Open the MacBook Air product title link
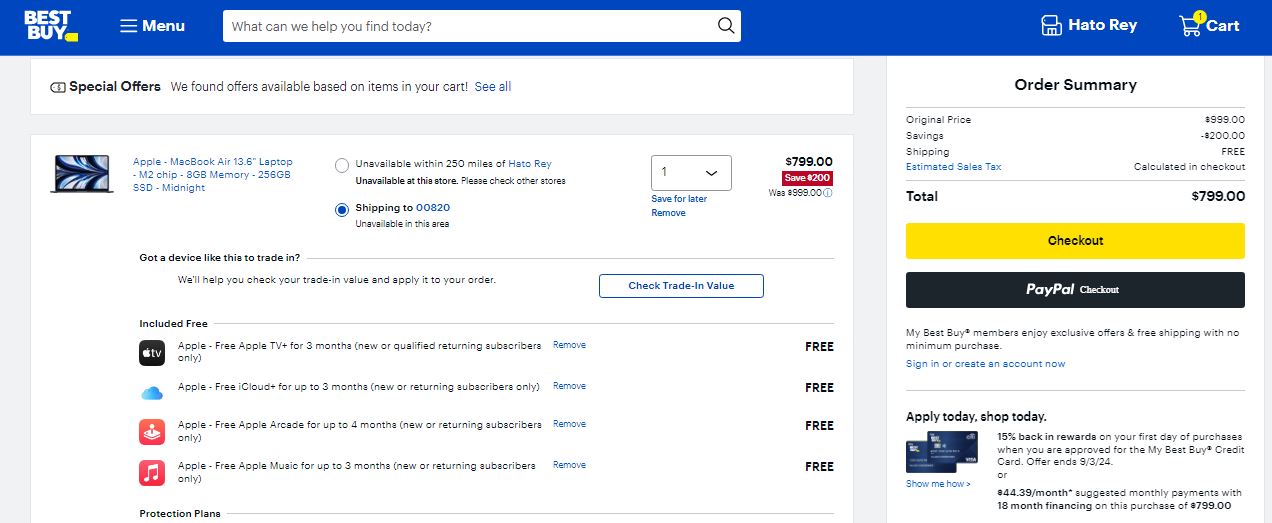1272x523 pixels. coord(213,175)
